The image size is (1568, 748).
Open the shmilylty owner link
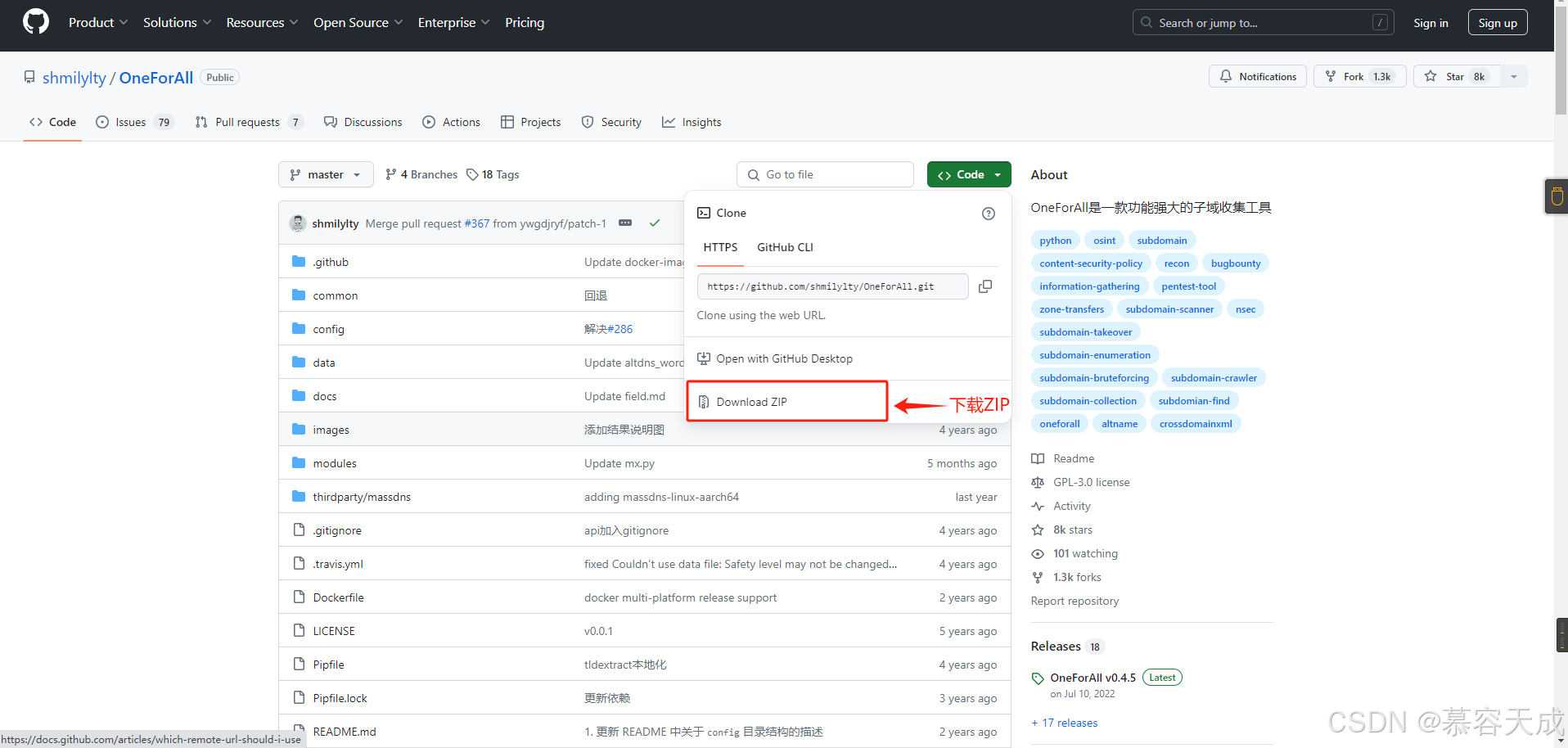click(x=74, y=78)
